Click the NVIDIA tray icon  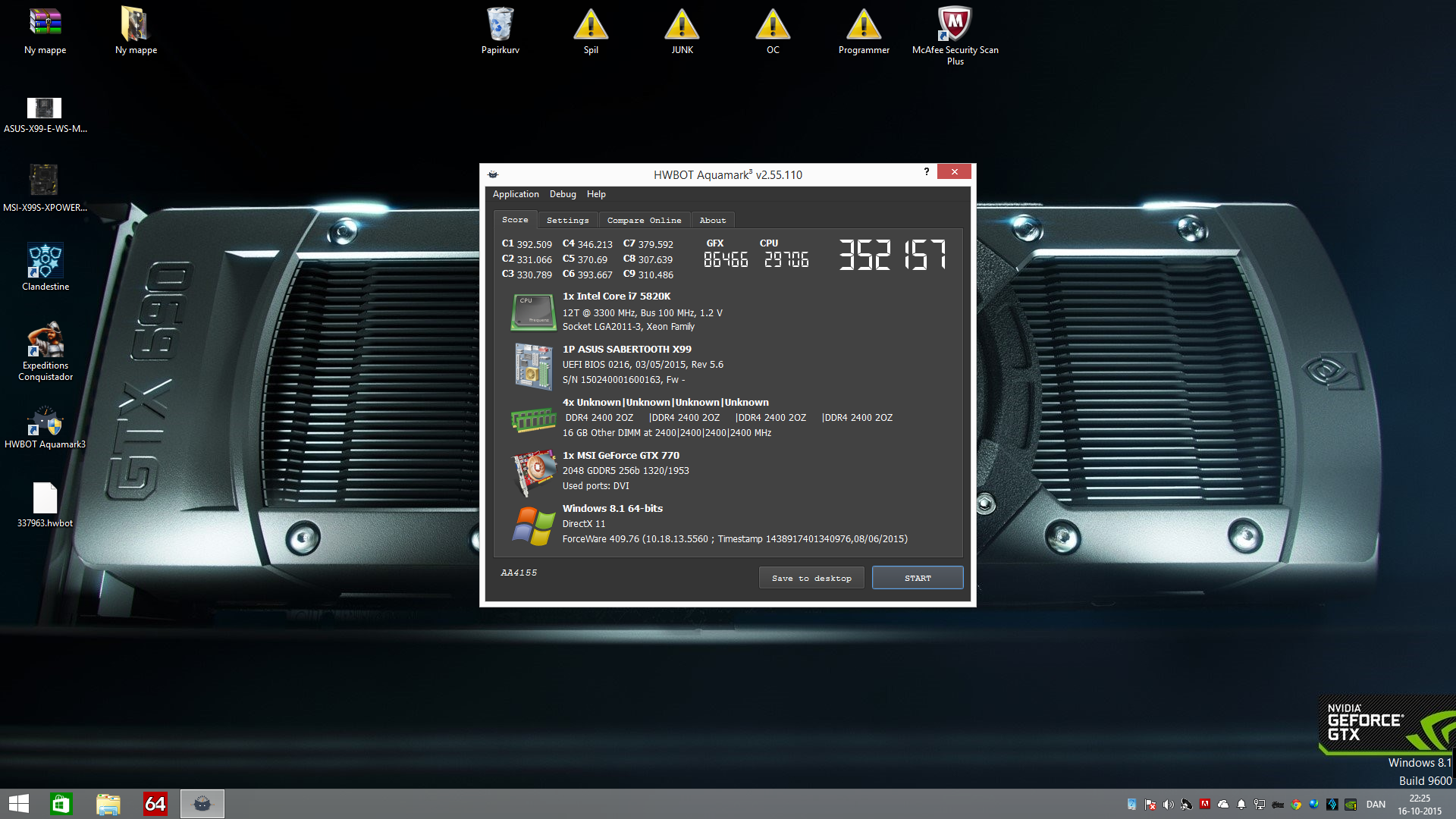1351,805
